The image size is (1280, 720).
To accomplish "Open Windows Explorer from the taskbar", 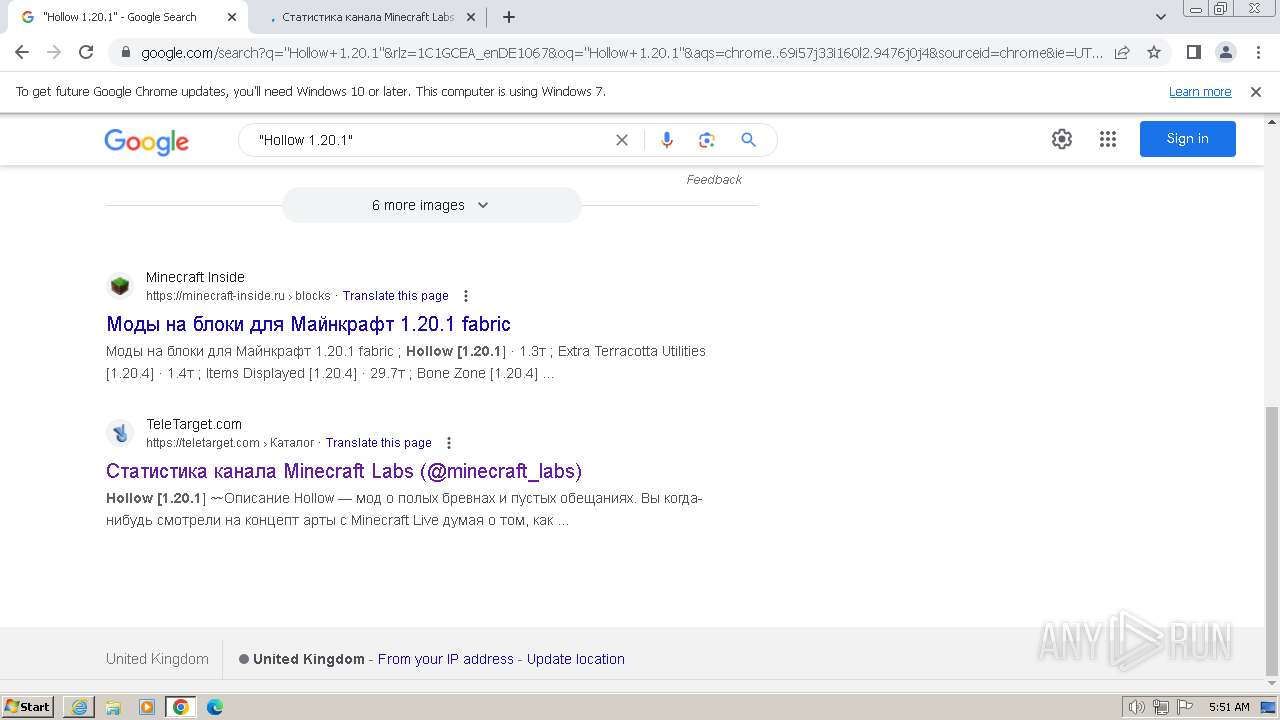I will pos(113,707).
